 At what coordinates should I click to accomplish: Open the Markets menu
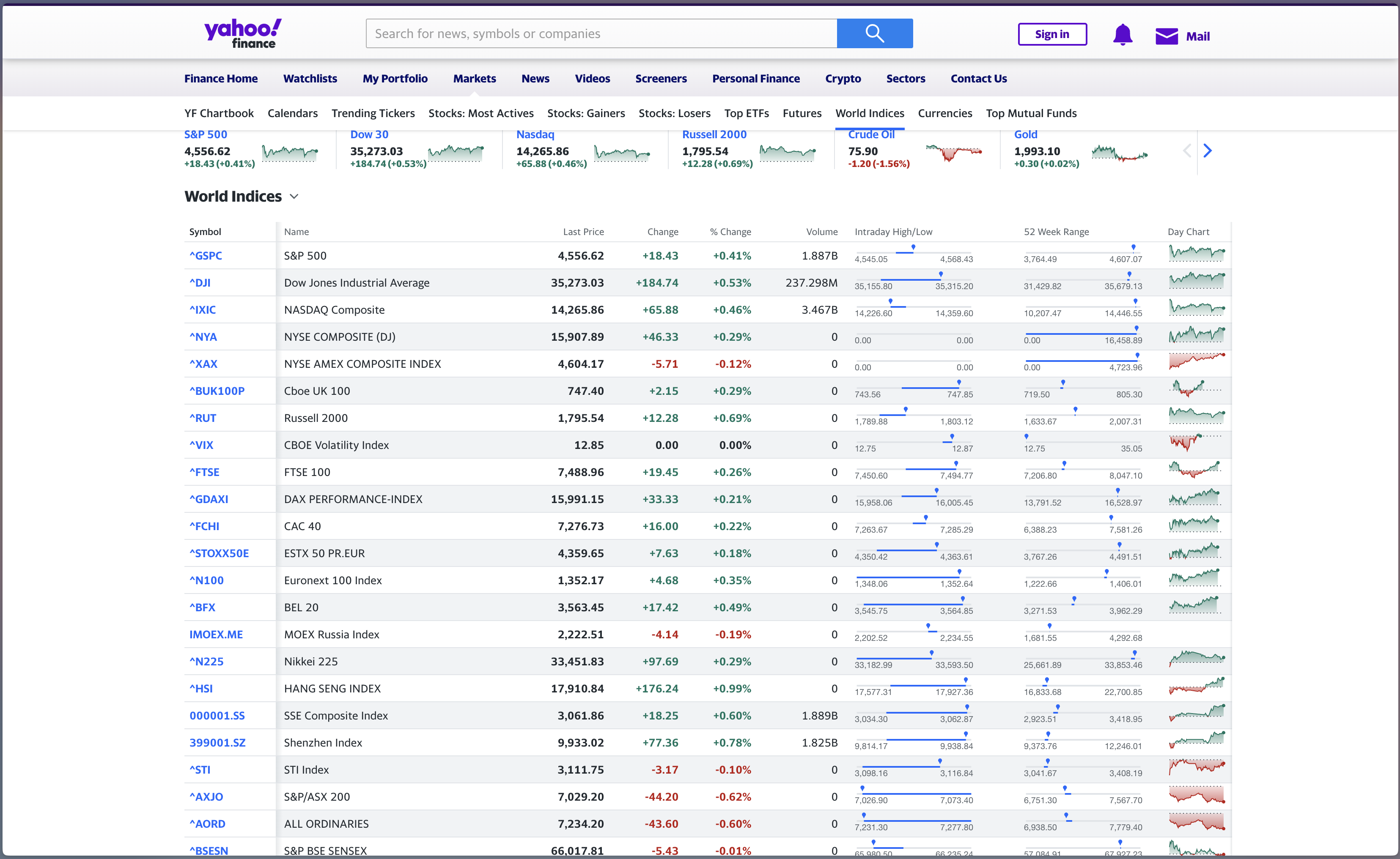(x=474, y=78)
